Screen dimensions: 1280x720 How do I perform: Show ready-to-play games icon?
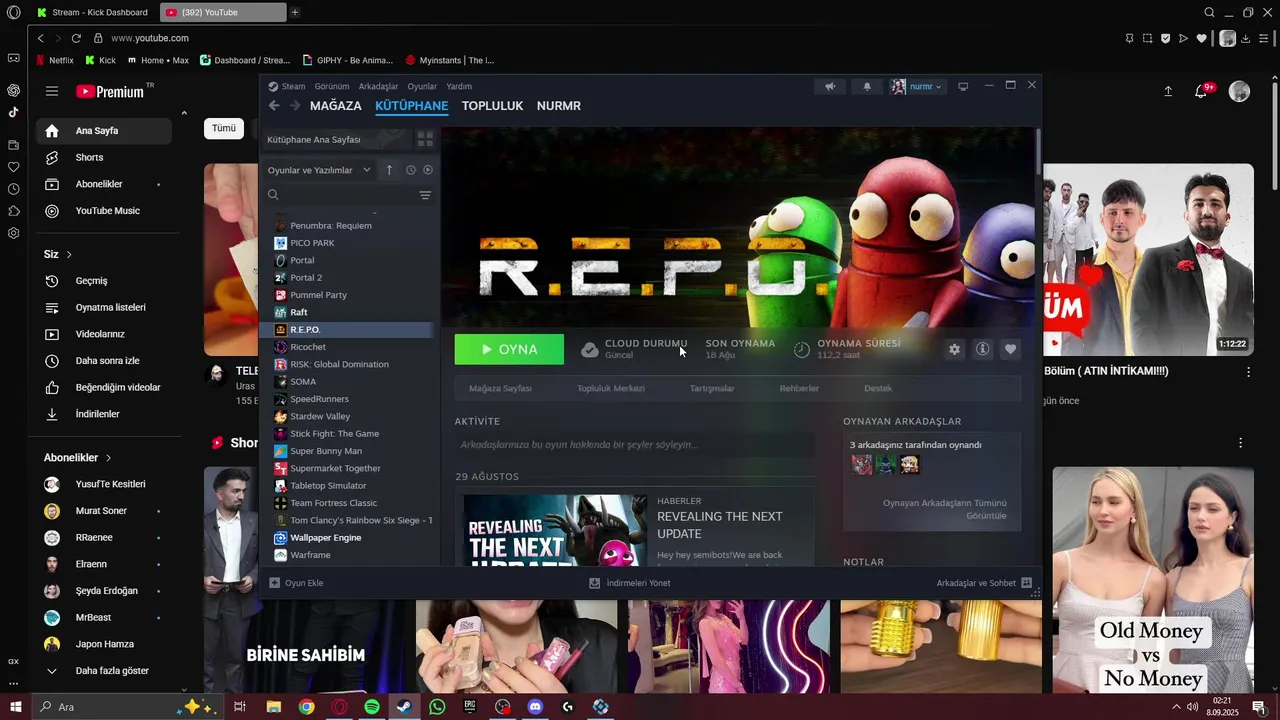point(428,170)
